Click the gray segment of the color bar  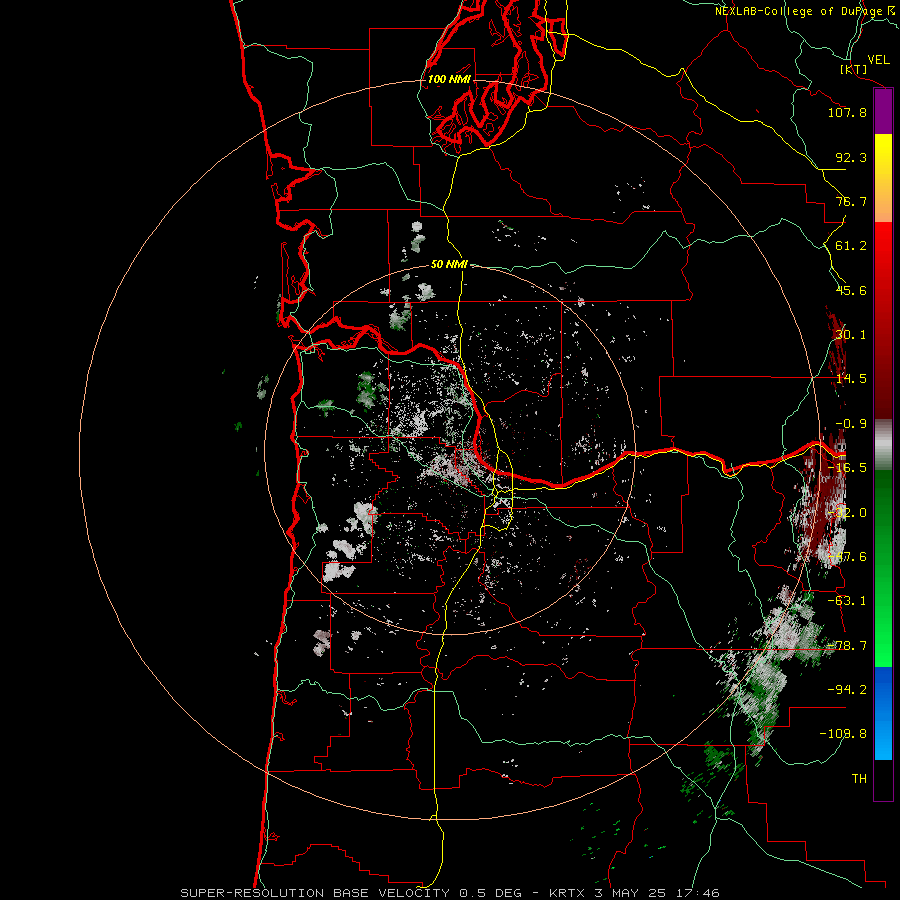click(883, 445)
